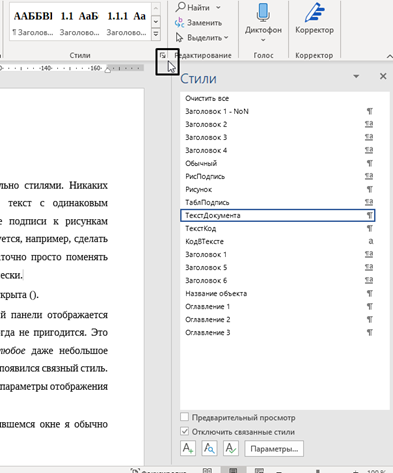Screen dimensions: 393x473
Task: Open the Manage Styles icon button
Action: click(x=231, y=448)
